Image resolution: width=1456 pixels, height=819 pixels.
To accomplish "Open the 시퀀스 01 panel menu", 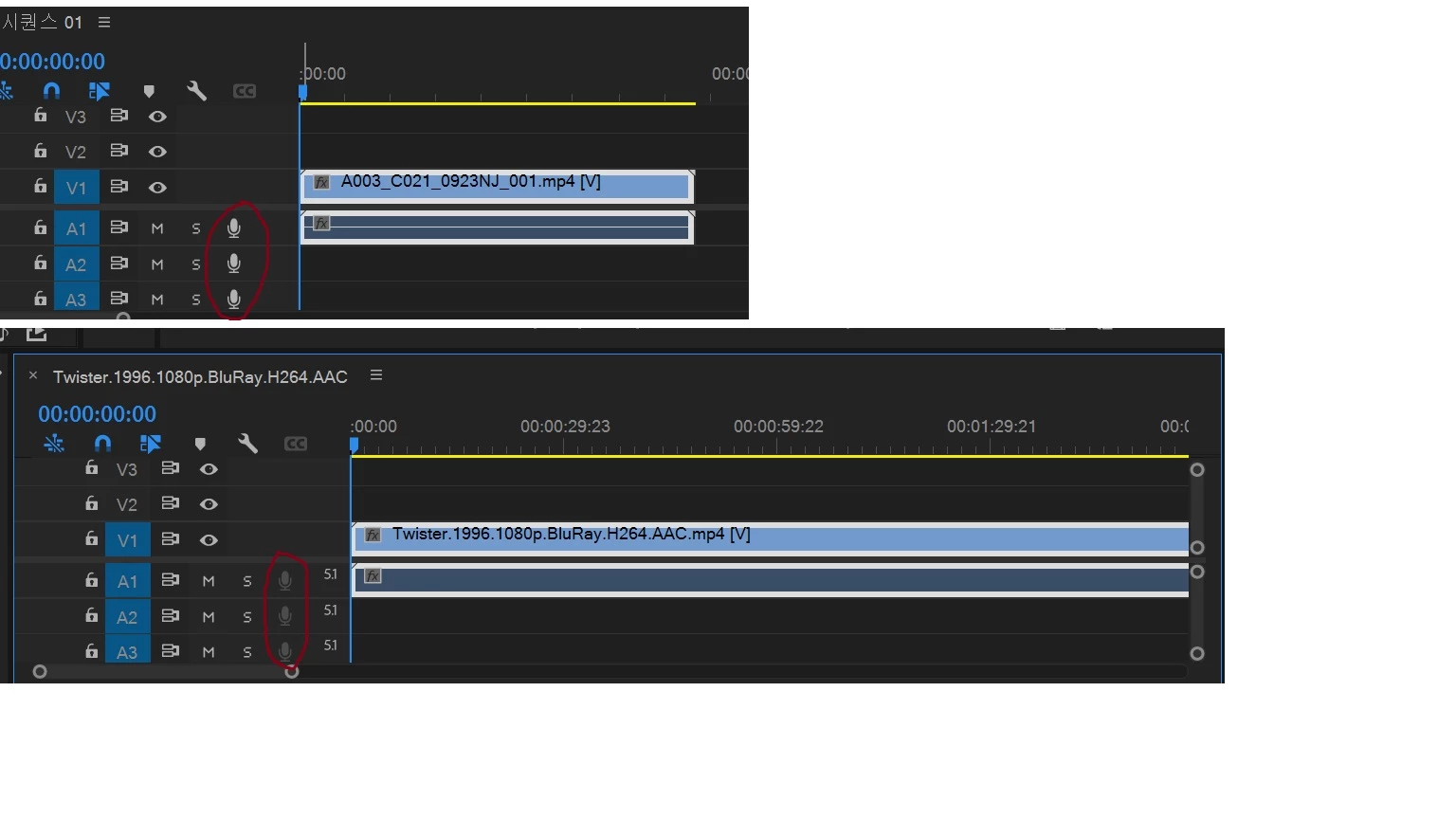I will (x=104, y=22).
